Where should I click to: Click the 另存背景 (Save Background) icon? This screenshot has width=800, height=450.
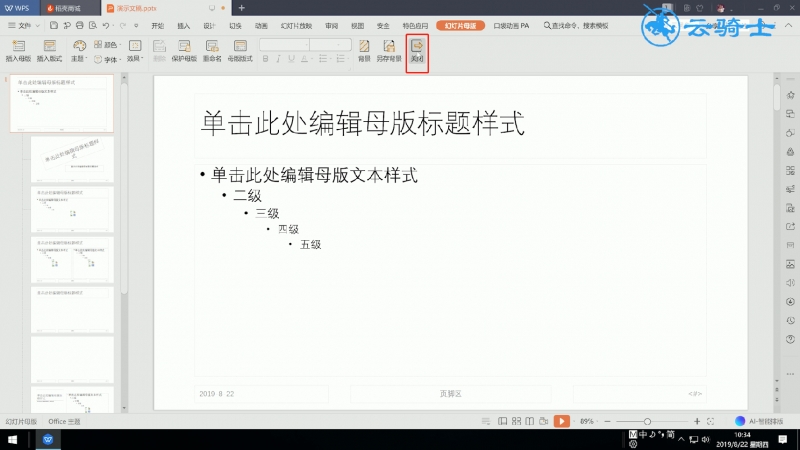pyautogui.click(x=389, y=51)
